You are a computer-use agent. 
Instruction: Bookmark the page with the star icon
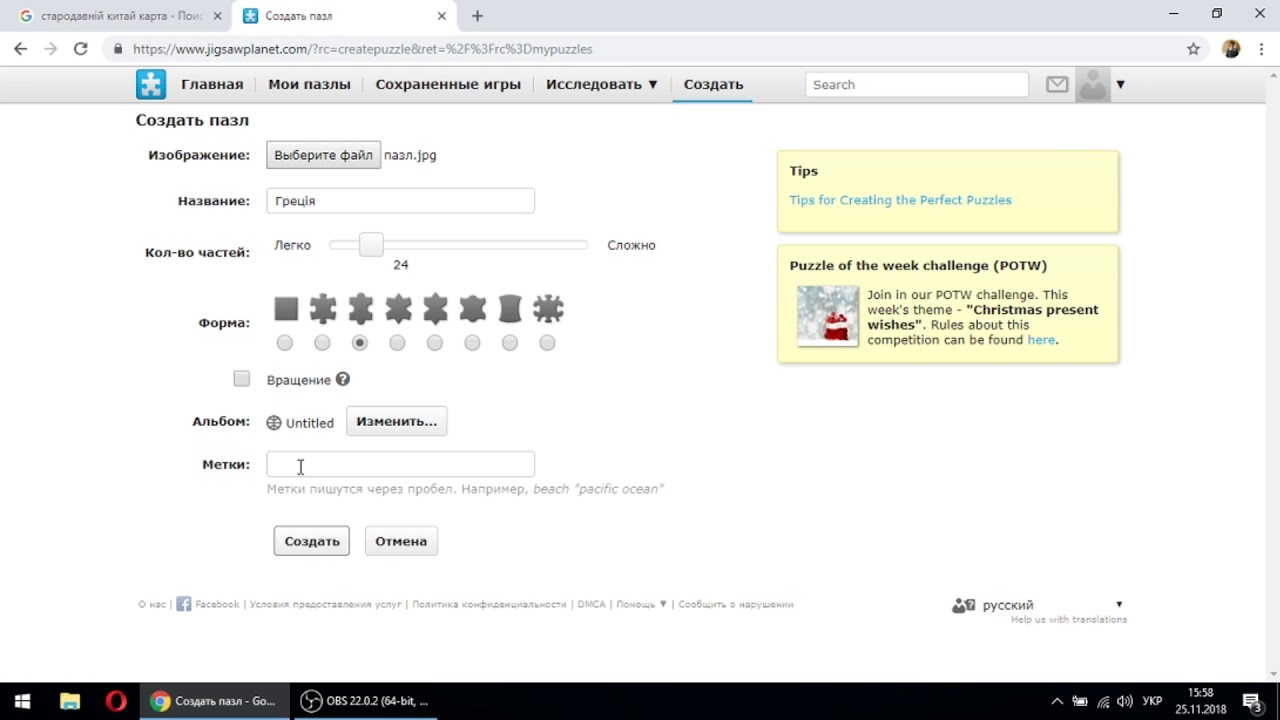coord(1193,48)
